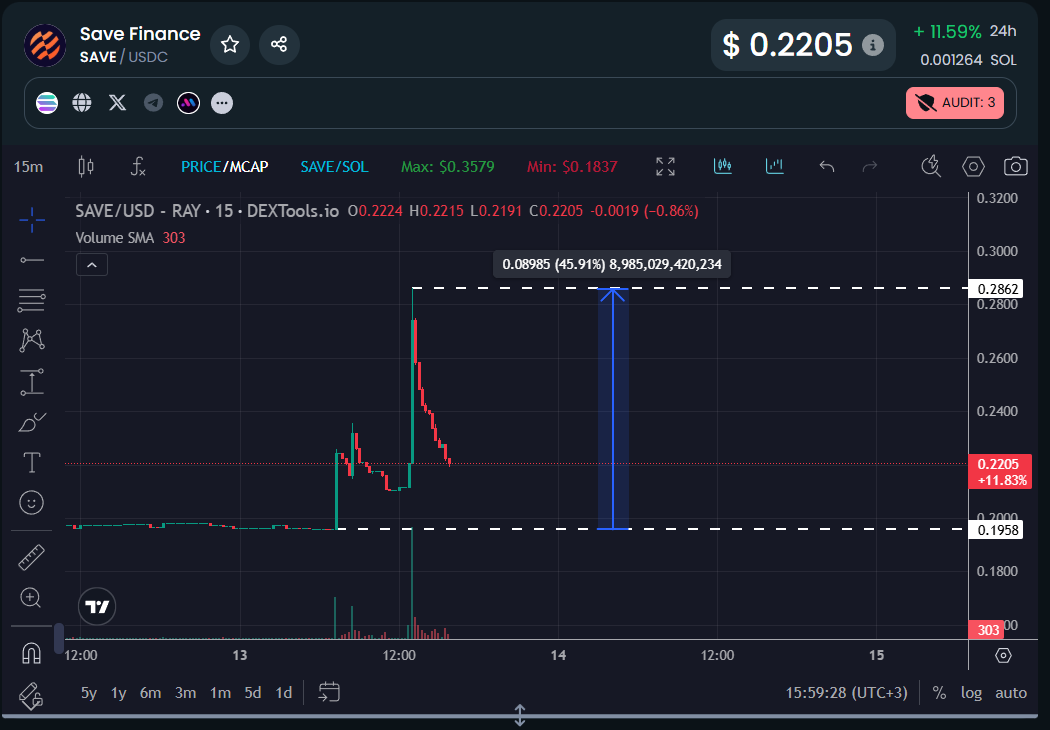Viewport: 1050px width, 730px height.
Task: Select the 1m time range
Action: coord(220,692)
